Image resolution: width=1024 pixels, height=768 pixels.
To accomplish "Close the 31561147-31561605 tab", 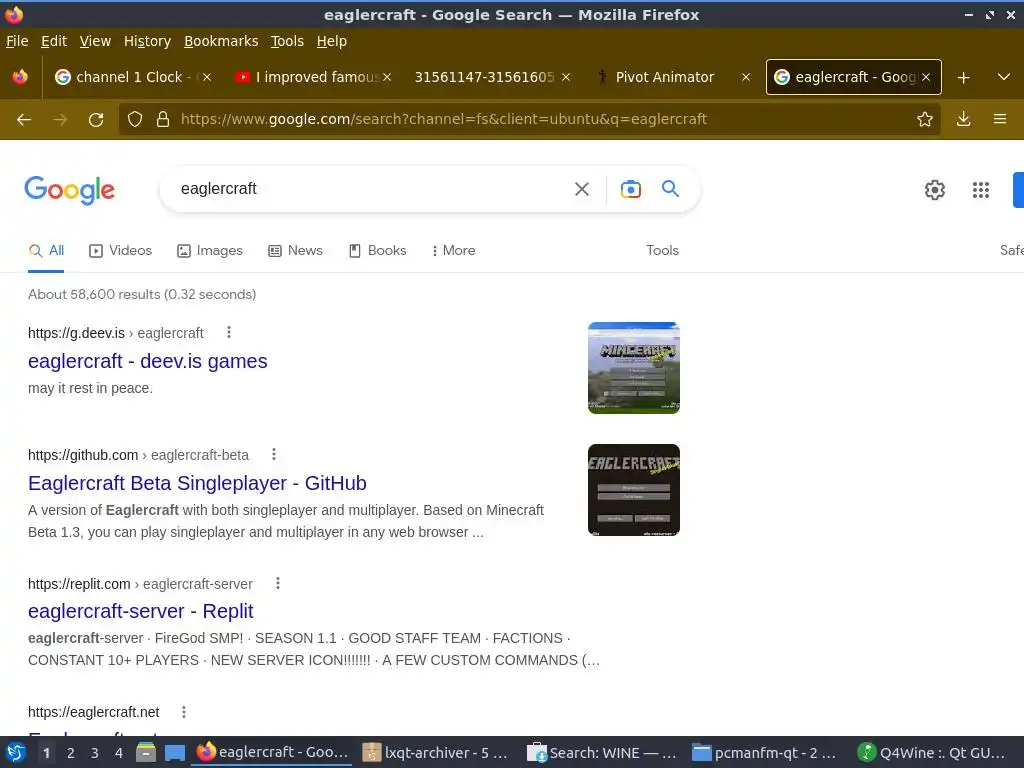I will point(566,77).
